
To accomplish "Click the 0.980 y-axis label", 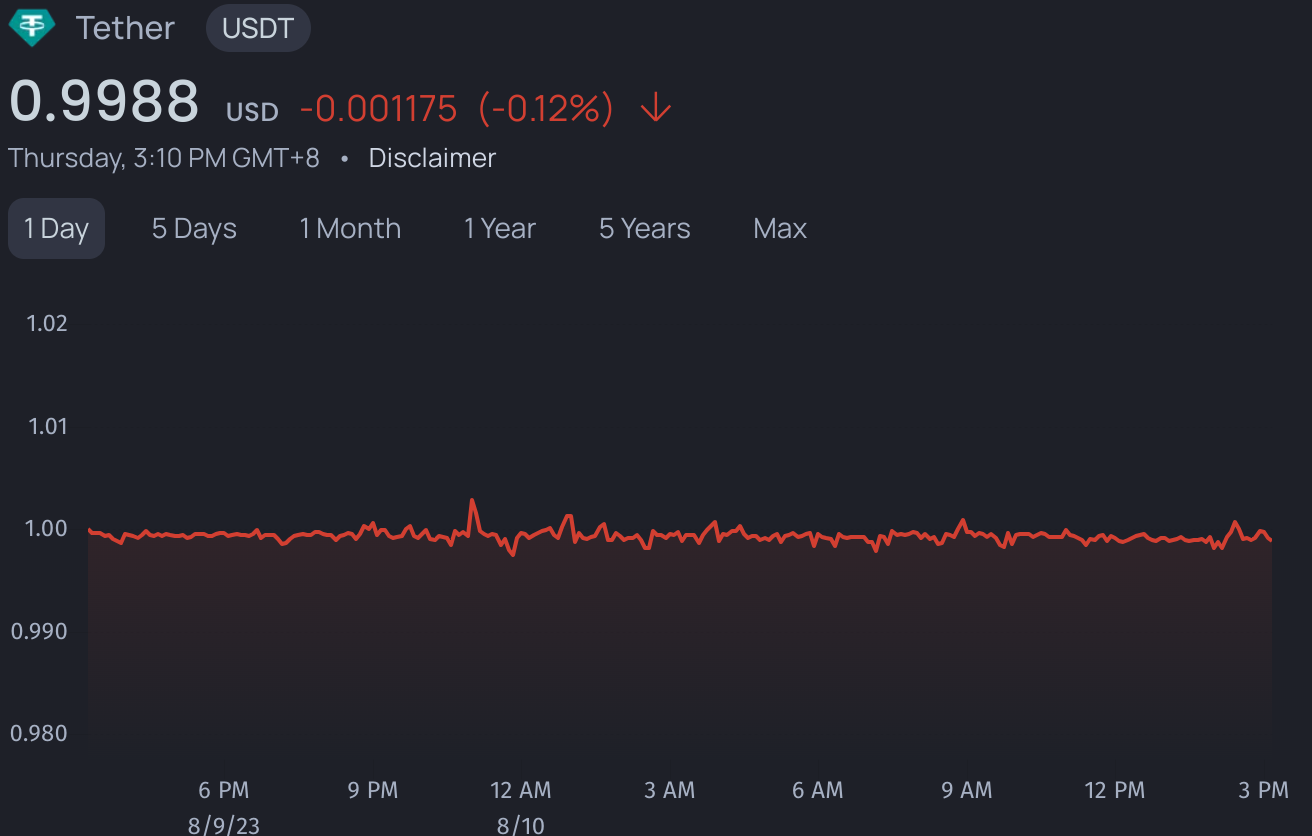I will point(39,733).
